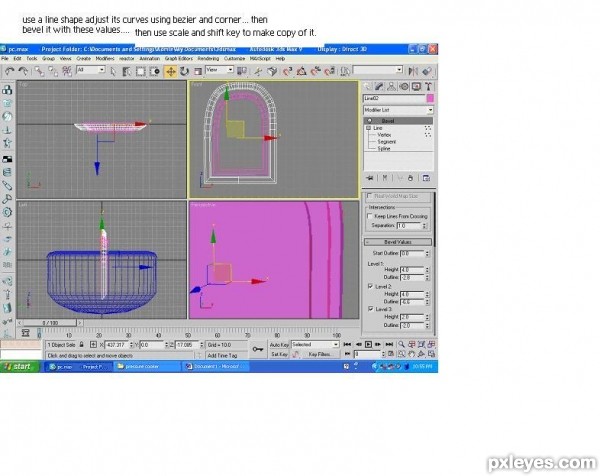Viewport: 600px width, 476px height.
Task: Toggle the 3D Snaps icon
Action: (x=287, y=71)
